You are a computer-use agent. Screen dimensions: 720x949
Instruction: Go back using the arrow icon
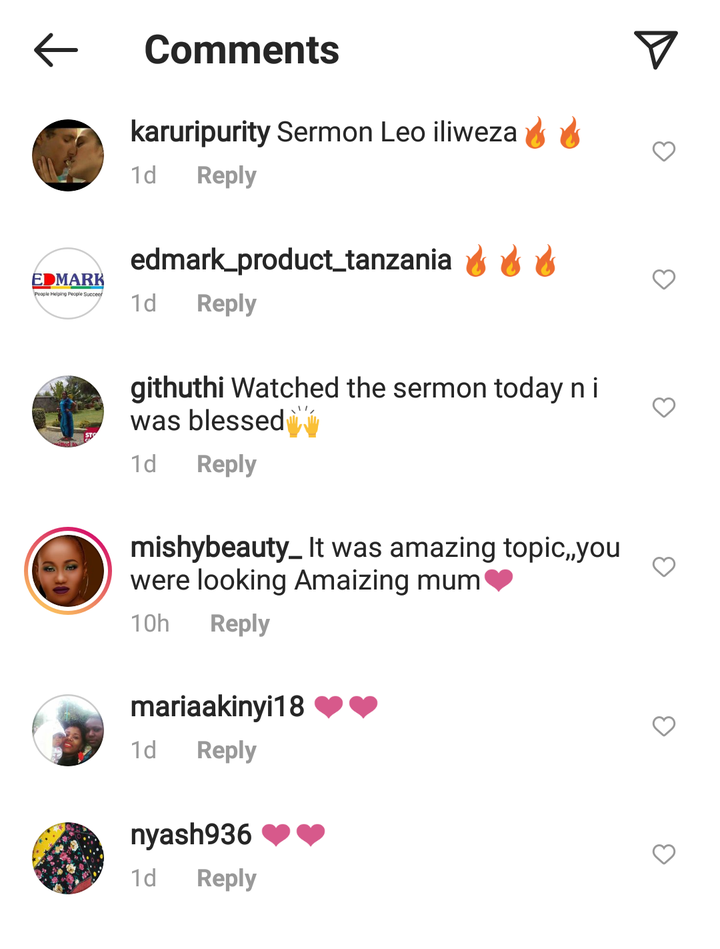point(56,50)
